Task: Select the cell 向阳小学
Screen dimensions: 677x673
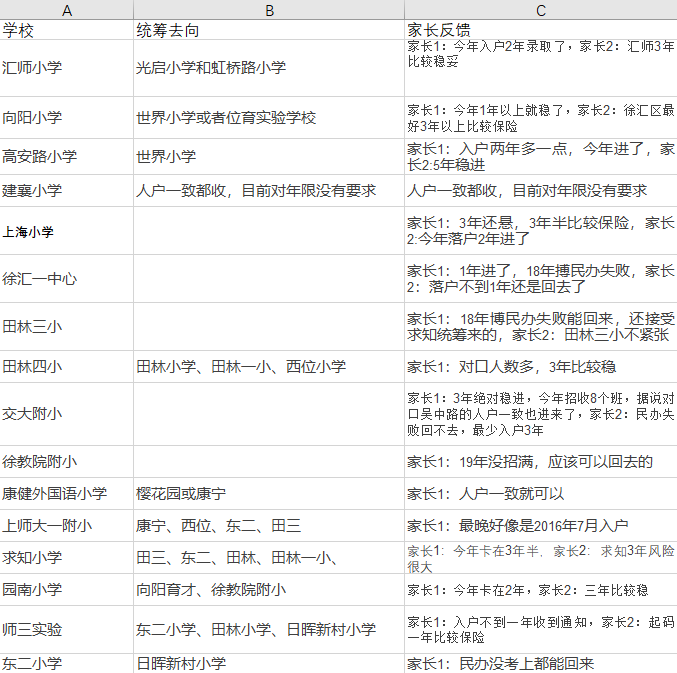Action: click(x=66, y=118)
